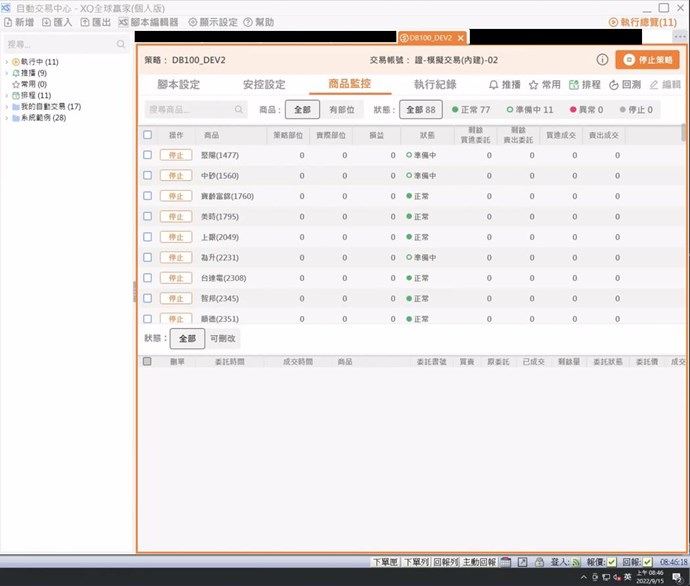
Task: Tick the checkbox for 中砂(1560) row
Action: (148, 176)
